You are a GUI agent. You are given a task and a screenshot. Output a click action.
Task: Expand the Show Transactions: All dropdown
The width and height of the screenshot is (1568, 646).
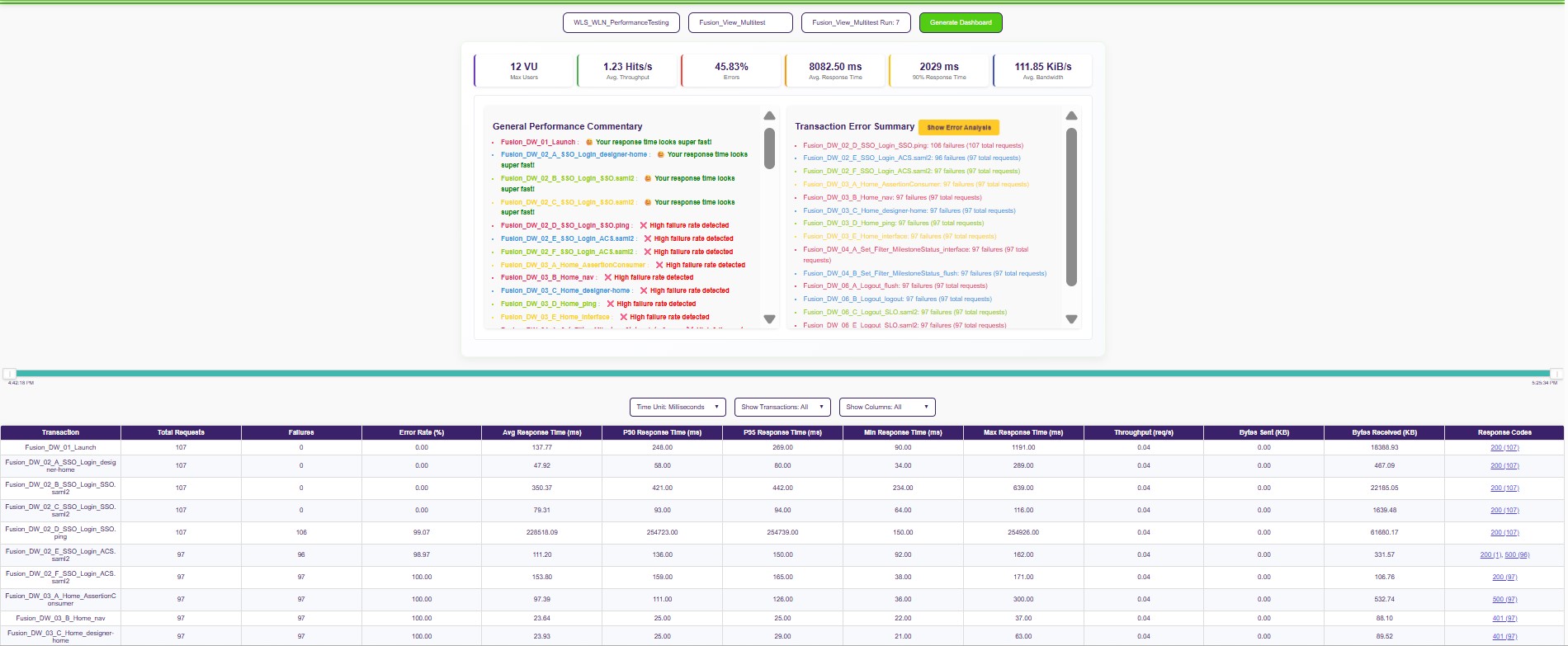(782, 407)
